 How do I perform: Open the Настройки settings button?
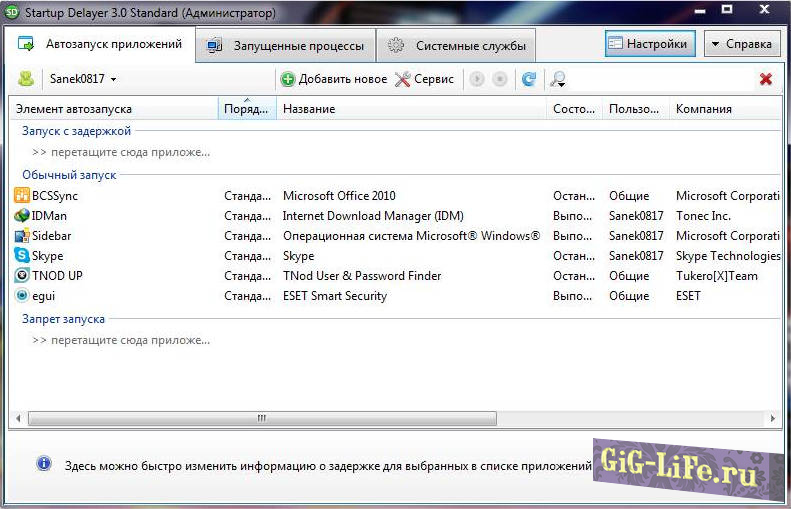click(649, 44)
